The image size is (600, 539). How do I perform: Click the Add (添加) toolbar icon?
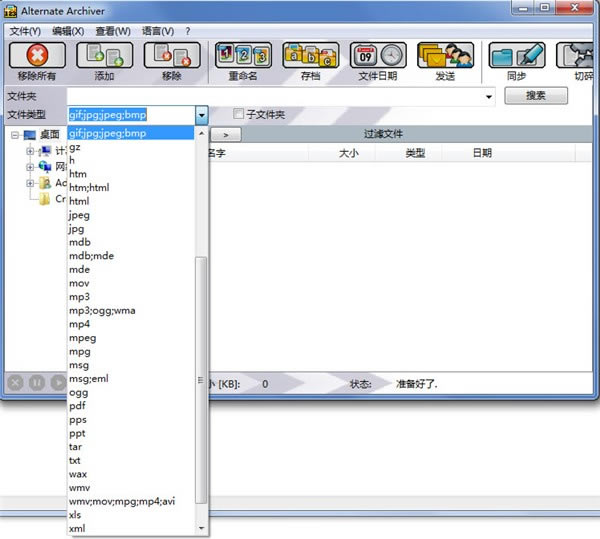pyautogui.click(x=104, y=56)
